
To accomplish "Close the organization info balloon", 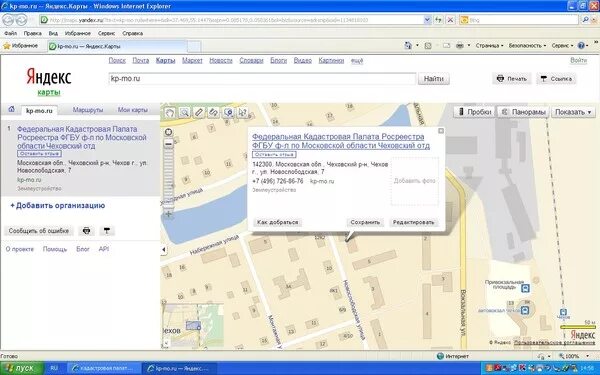I will 441,131.
